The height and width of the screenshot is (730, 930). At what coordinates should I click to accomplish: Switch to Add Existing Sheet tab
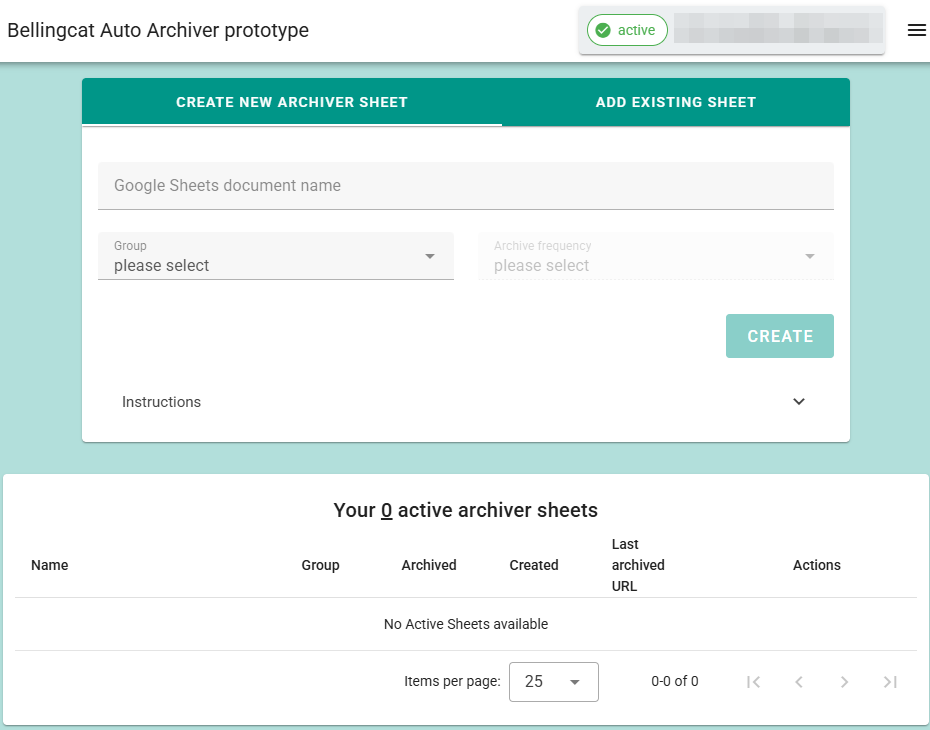point(676,102)
